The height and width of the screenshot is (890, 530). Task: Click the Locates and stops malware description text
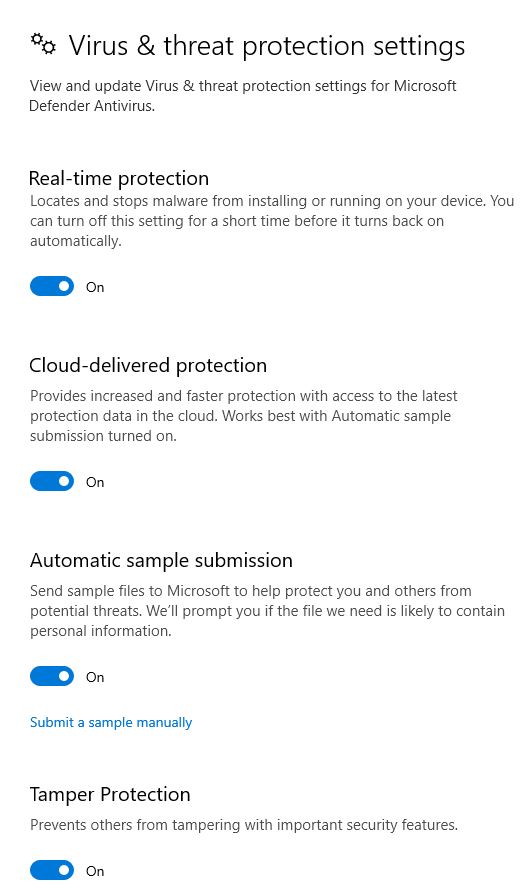click(272, 221)
